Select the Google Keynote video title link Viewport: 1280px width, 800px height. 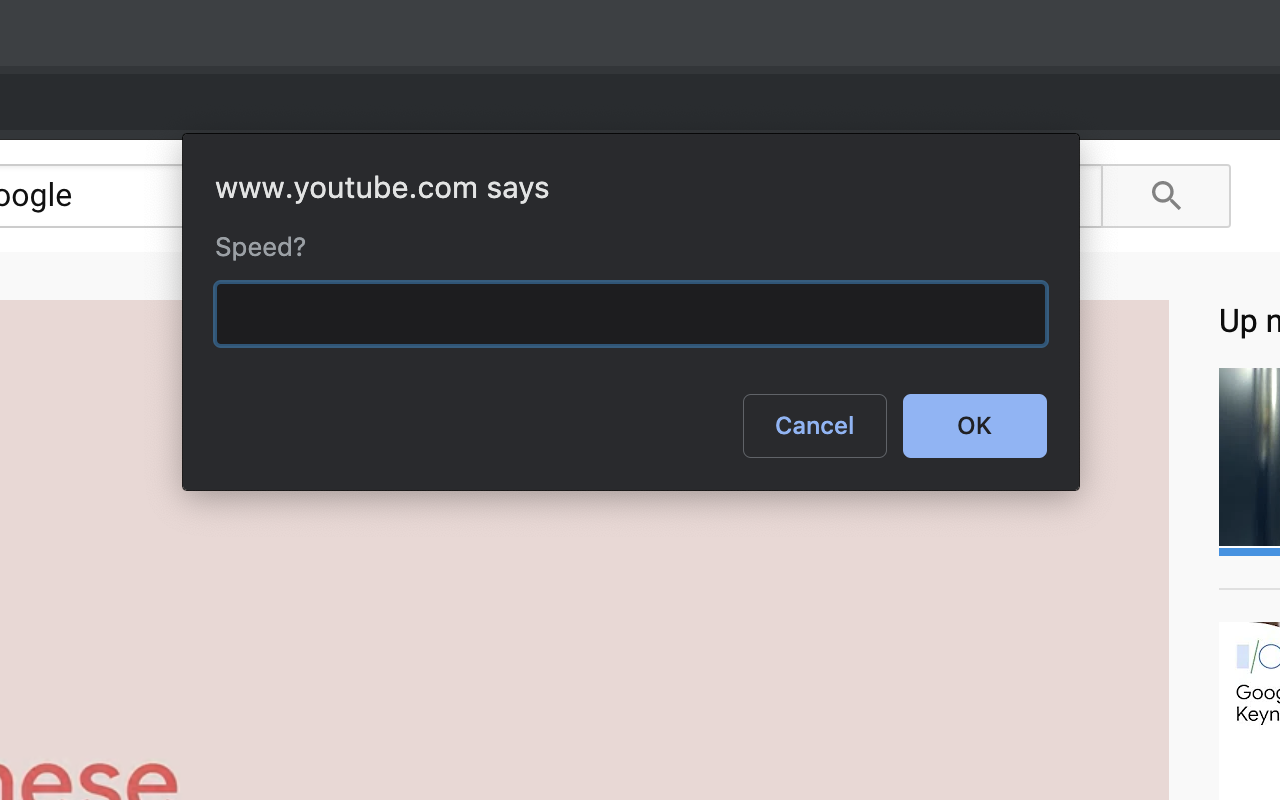pyautogui.click(x=1255, y=703)
